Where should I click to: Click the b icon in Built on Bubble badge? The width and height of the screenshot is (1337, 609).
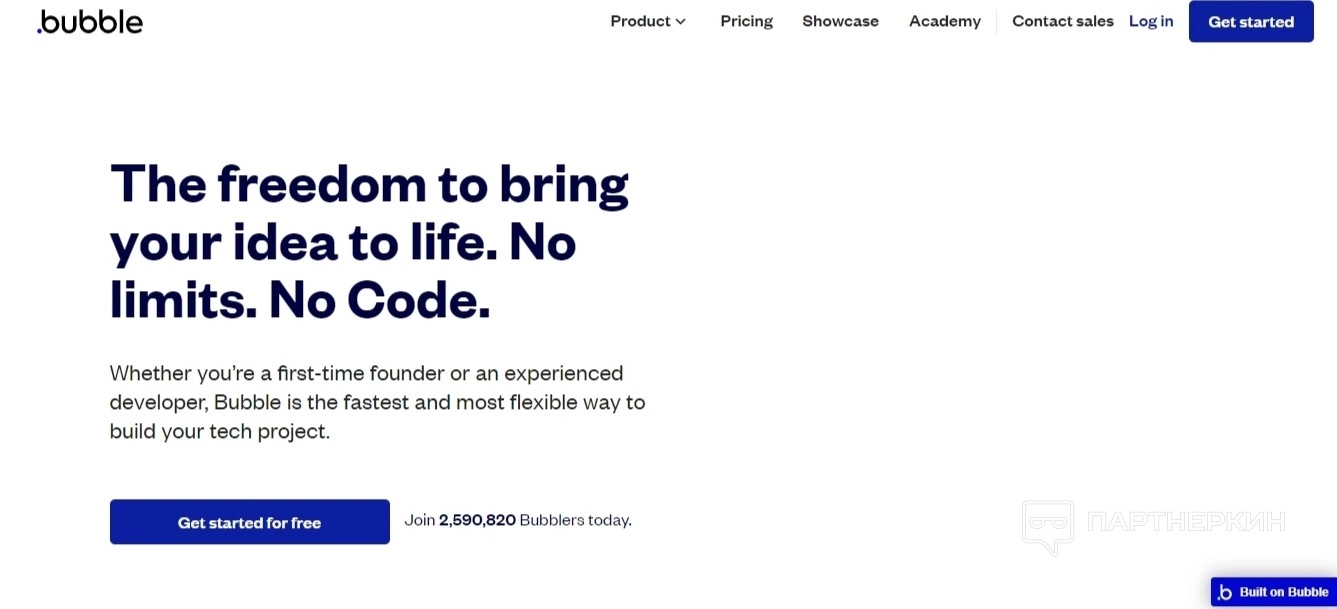click(1225, 592)
